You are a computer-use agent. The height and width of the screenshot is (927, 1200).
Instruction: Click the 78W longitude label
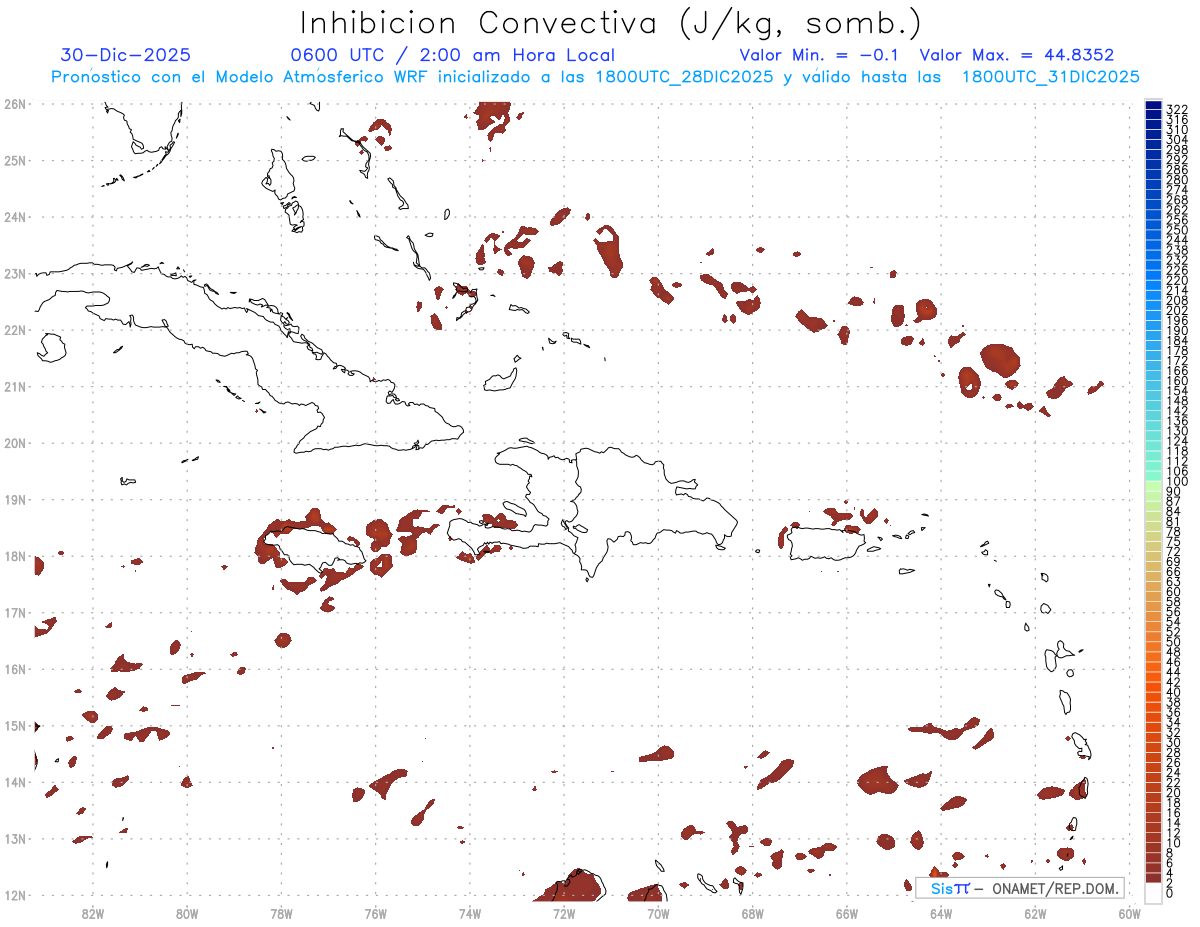pos(281,913)
